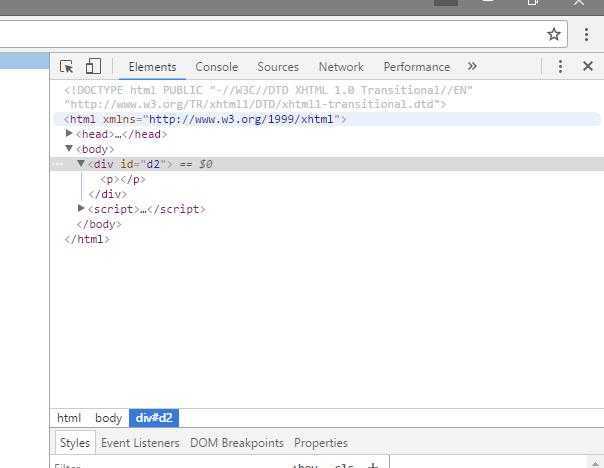This screenshot has width=604, height=468.
Task: Select the DOCTYPE declaration line
Action: (x=268, y=97)
